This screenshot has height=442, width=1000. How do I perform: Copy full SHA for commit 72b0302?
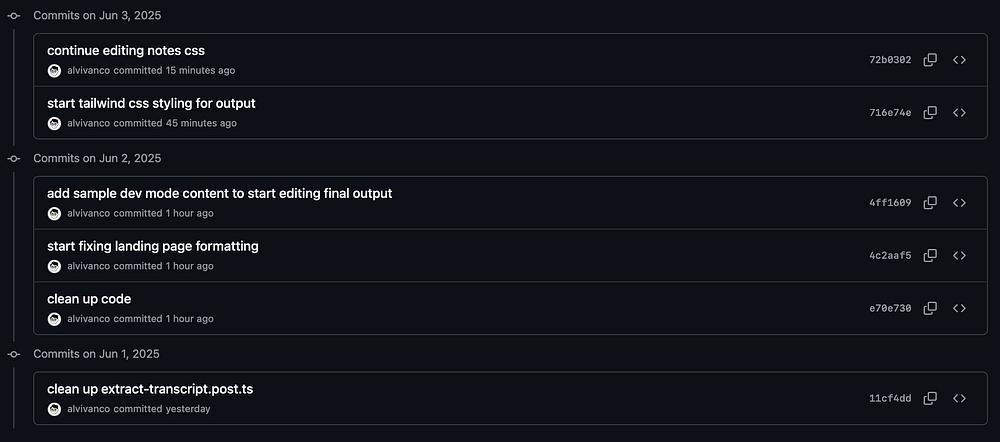point(930,60)
